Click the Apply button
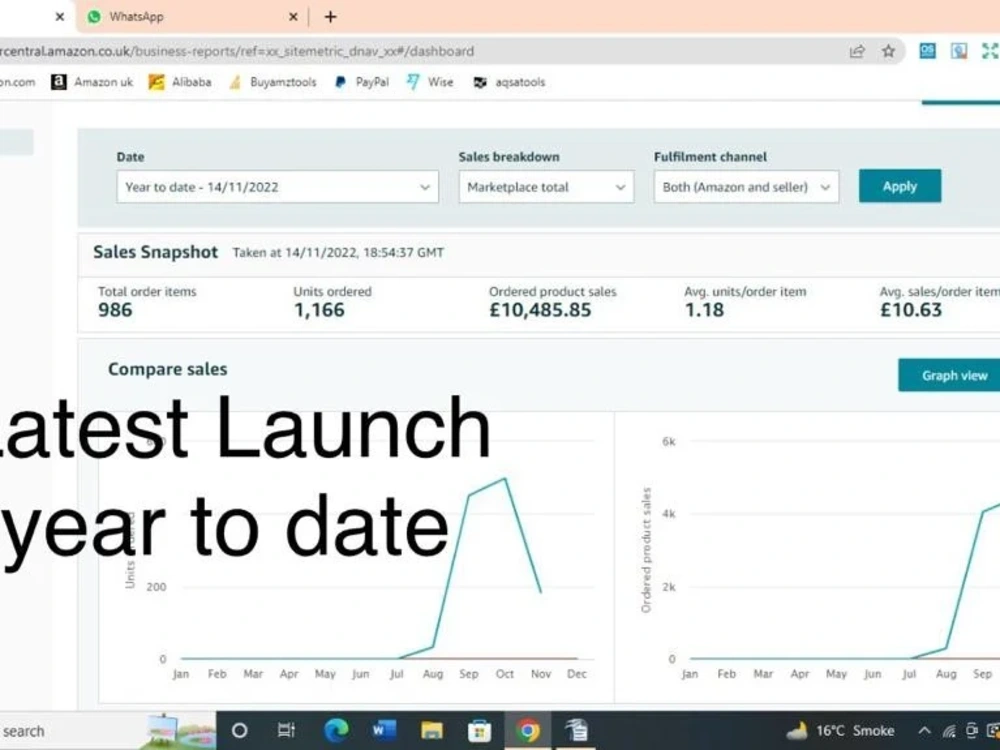This screenshot has width=1000, height=750. 900,186
